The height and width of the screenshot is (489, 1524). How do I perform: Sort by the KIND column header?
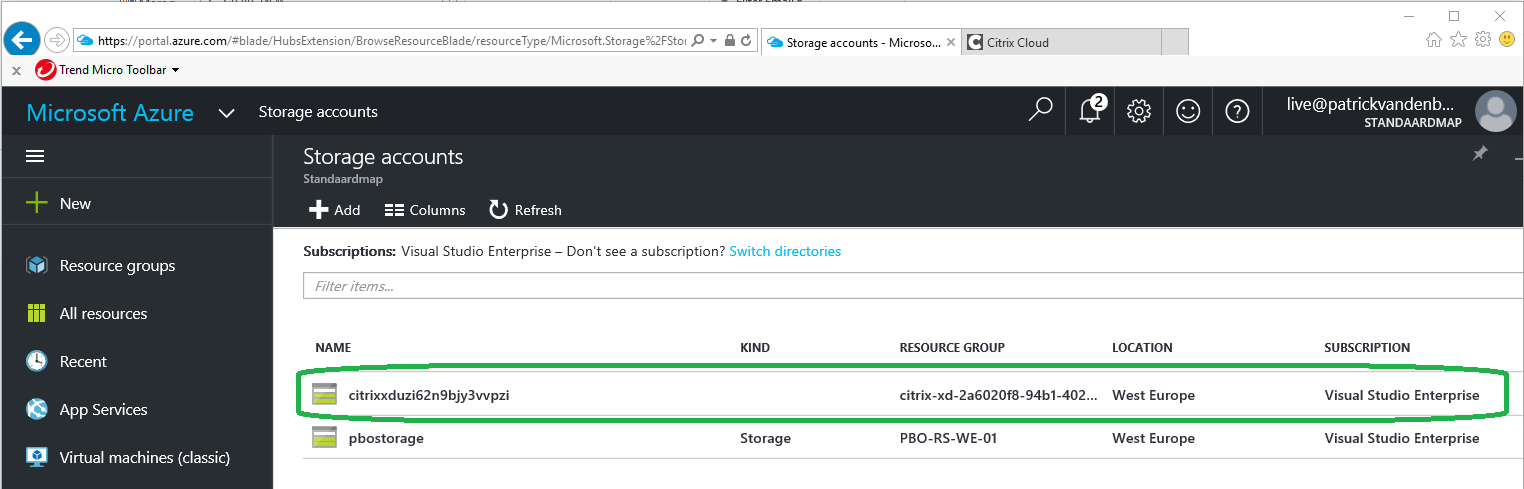(x=755, y=348)
